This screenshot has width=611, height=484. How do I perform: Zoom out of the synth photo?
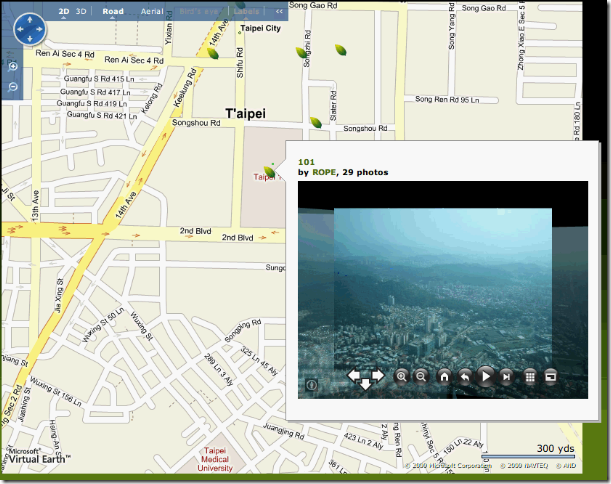pos(421,377)
